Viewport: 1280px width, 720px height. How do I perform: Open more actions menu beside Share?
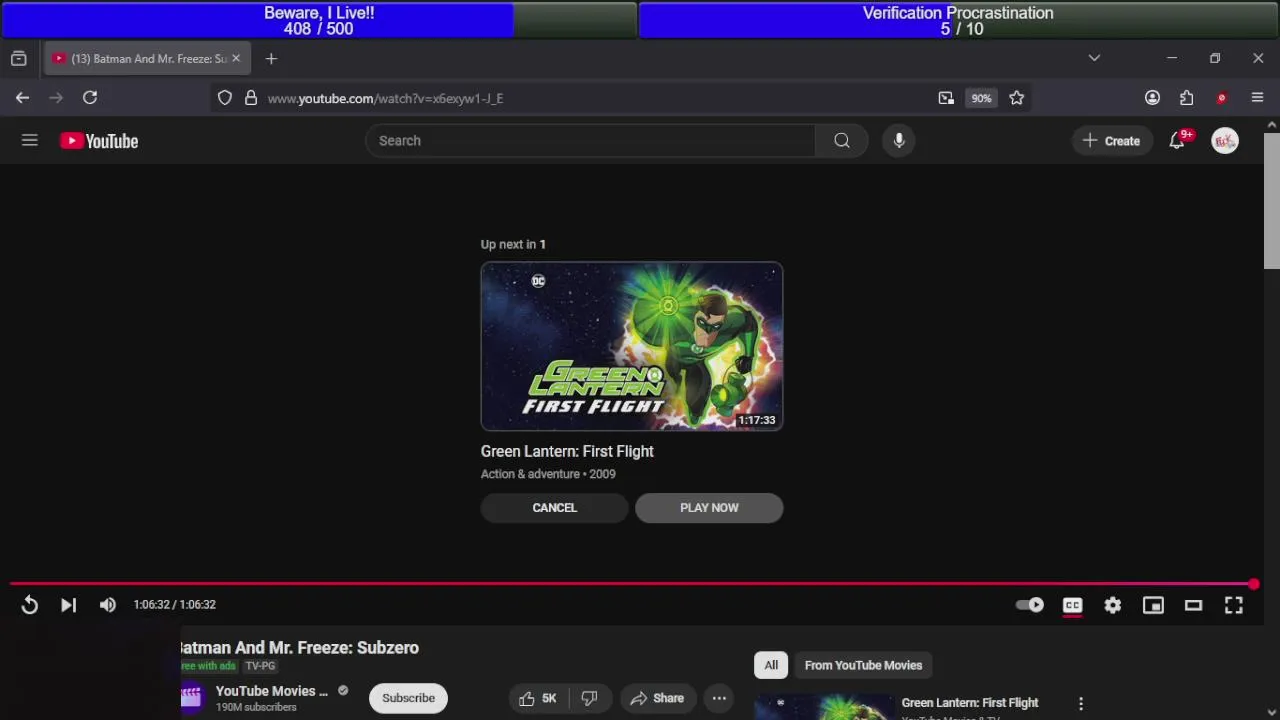coord(719,698)
